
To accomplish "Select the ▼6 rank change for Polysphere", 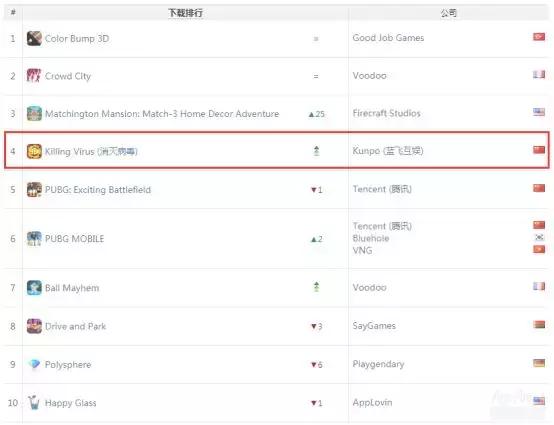I will (x=316, y=365).
